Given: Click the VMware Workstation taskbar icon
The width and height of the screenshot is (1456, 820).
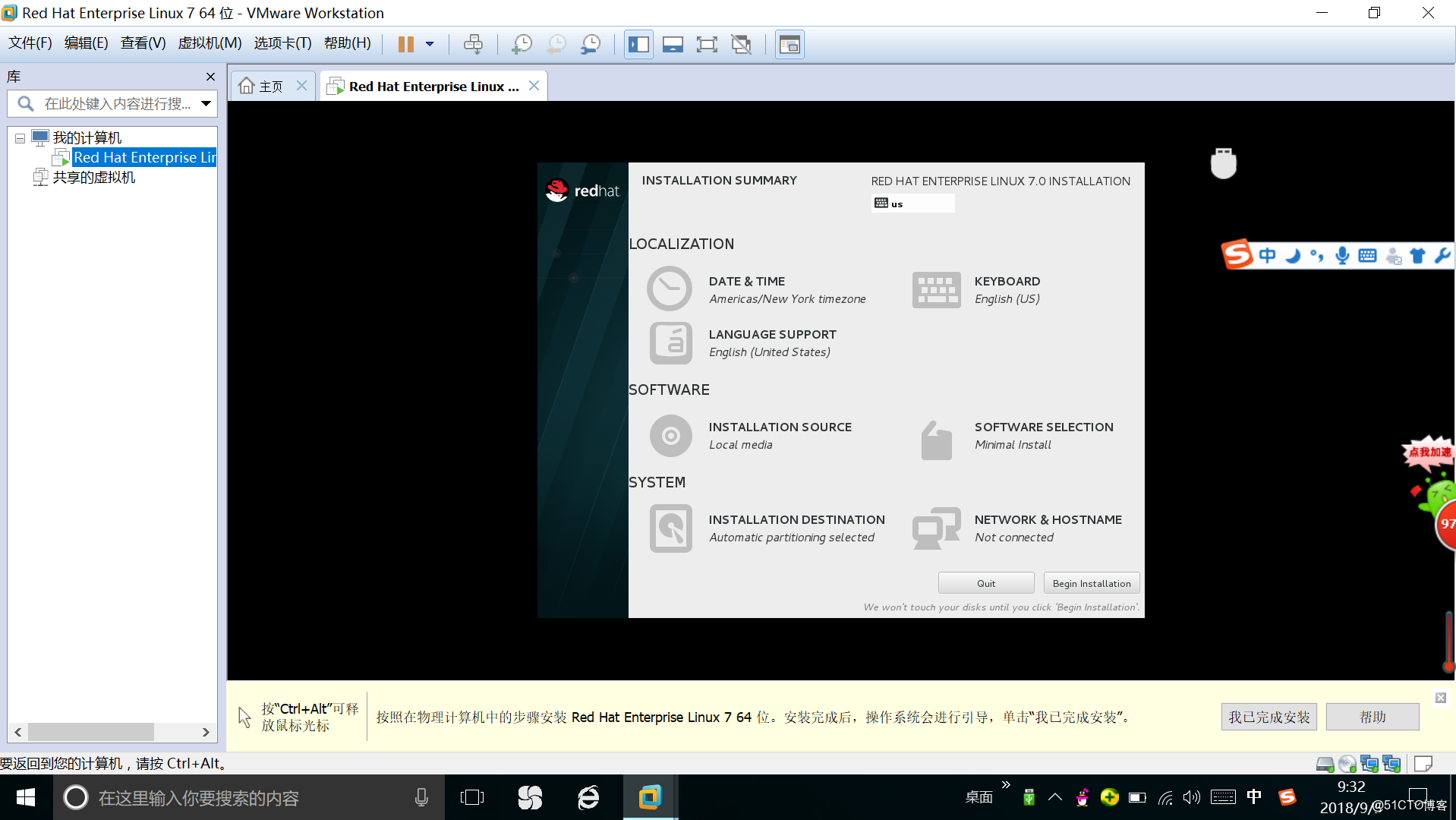Looking at the screenshot, I should coord(650,797).
